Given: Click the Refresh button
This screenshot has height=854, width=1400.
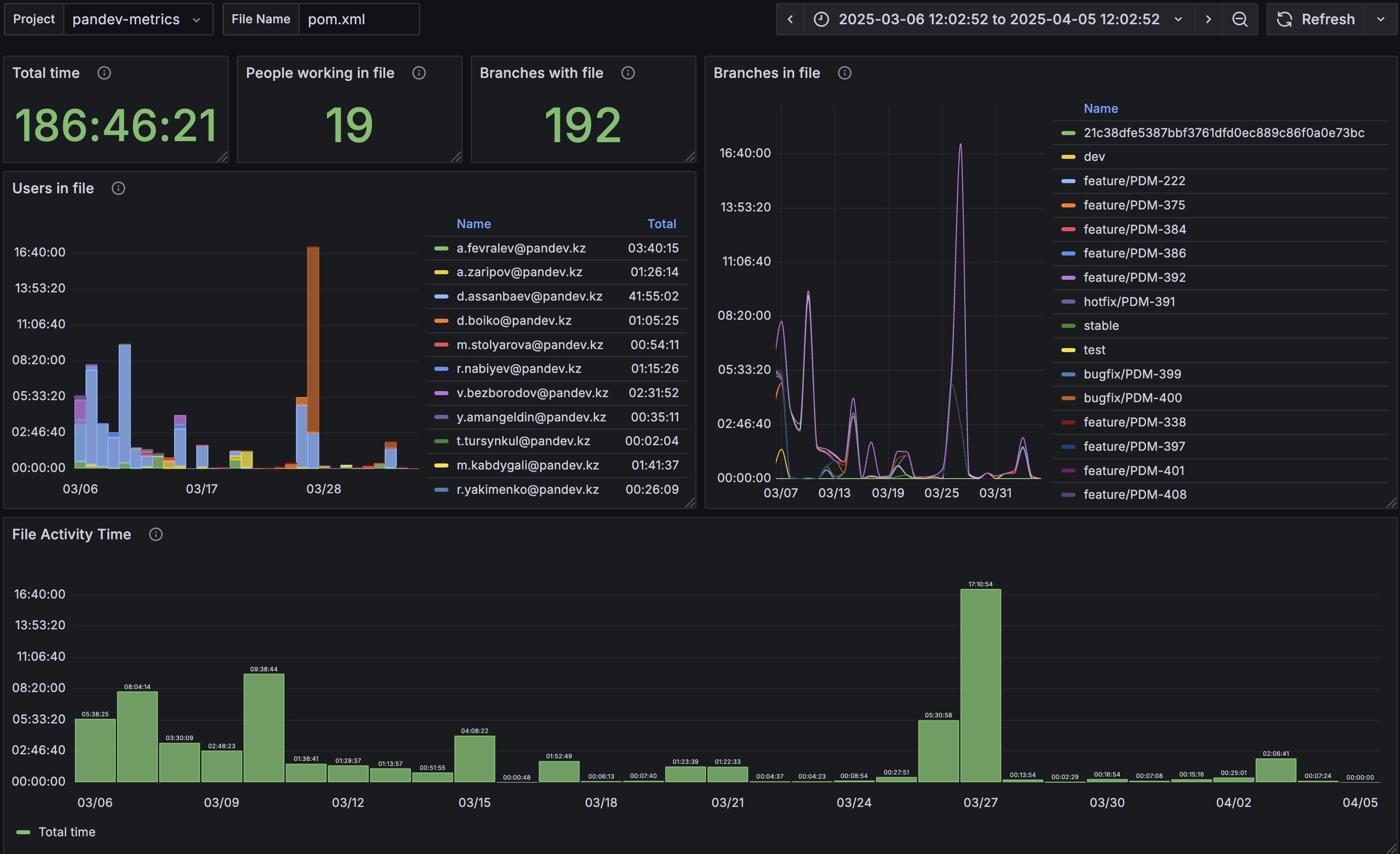Looking at the screenshot, I should (1315, 19).
